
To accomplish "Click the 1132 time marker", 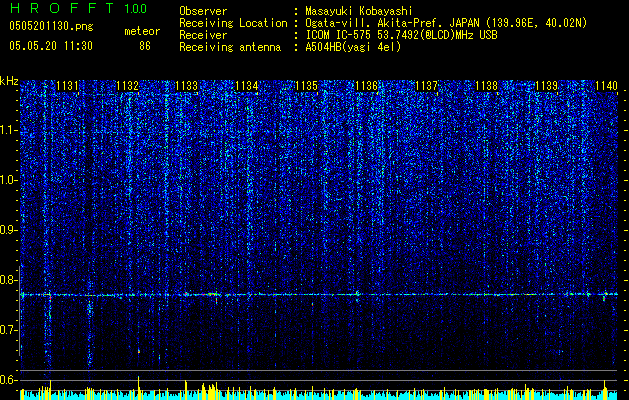I will [x=128, y=85].
